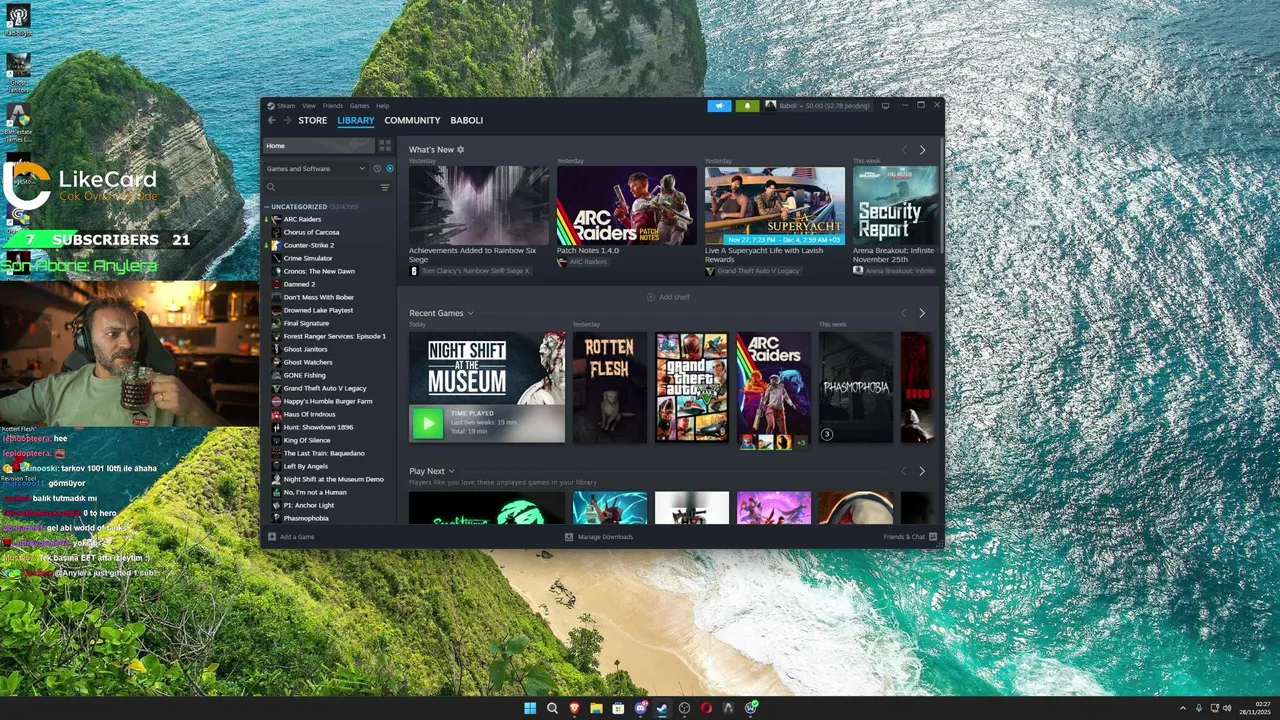1280x720 pixels.
Task: Click the Add shelf plus button
Action: click(x=668, y=297)
